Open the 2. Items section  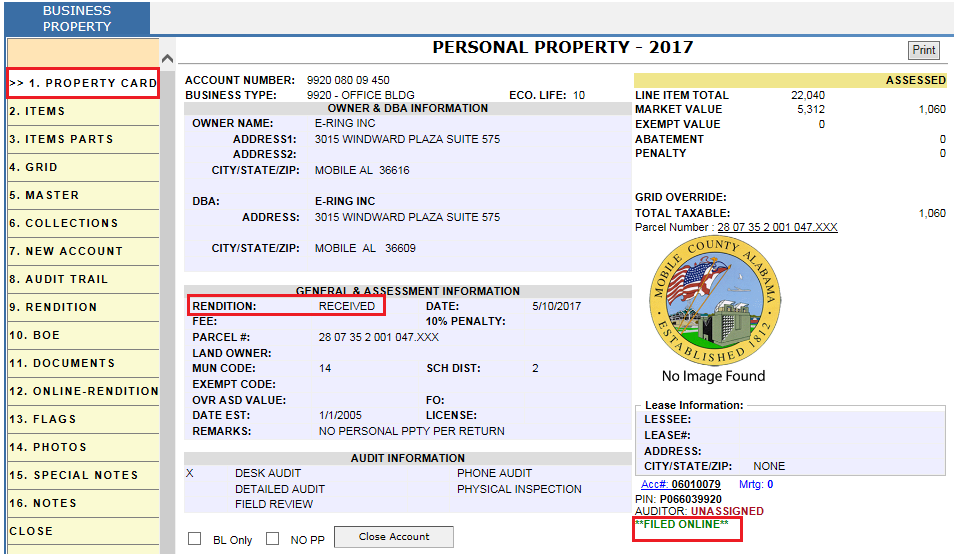[x=83, y=111]
